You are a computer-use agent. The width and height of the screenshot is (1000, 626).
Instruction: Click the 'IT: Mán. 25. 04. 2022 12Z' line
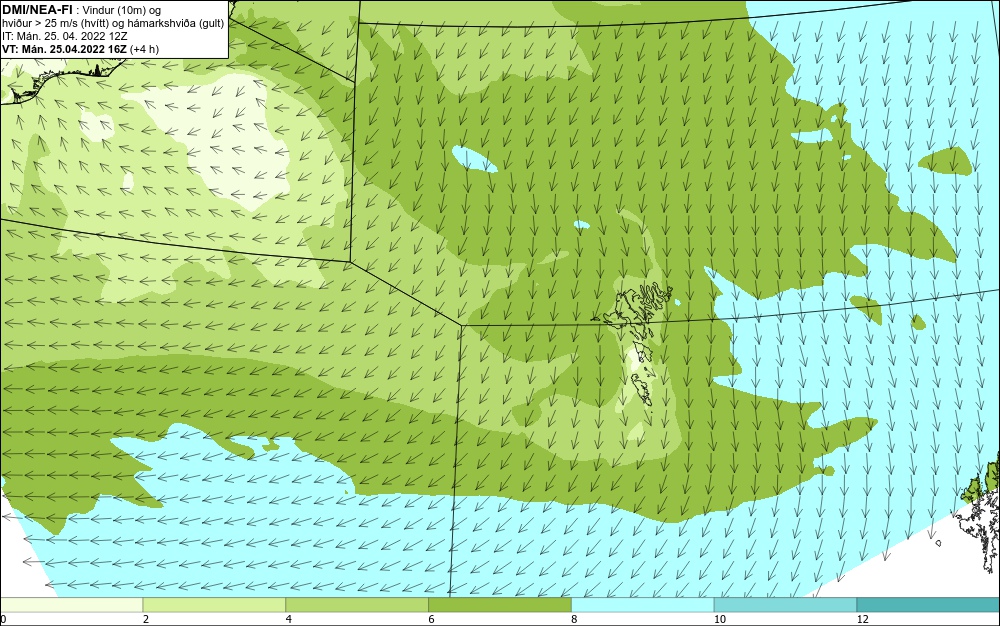(x=64, y=36)
